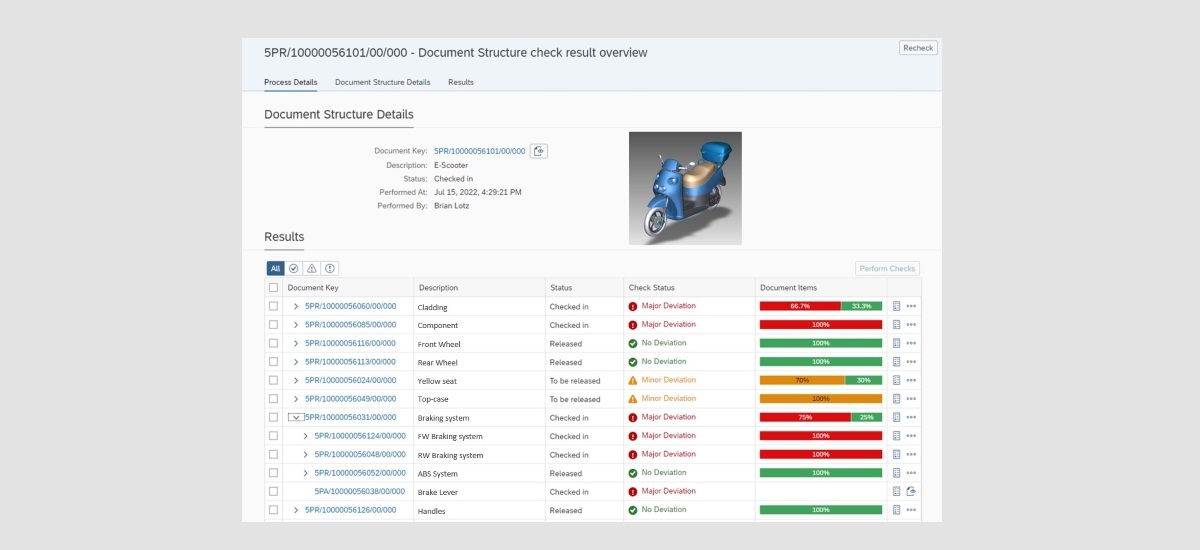Expand the Front Wheel document row

pos(296,343)
